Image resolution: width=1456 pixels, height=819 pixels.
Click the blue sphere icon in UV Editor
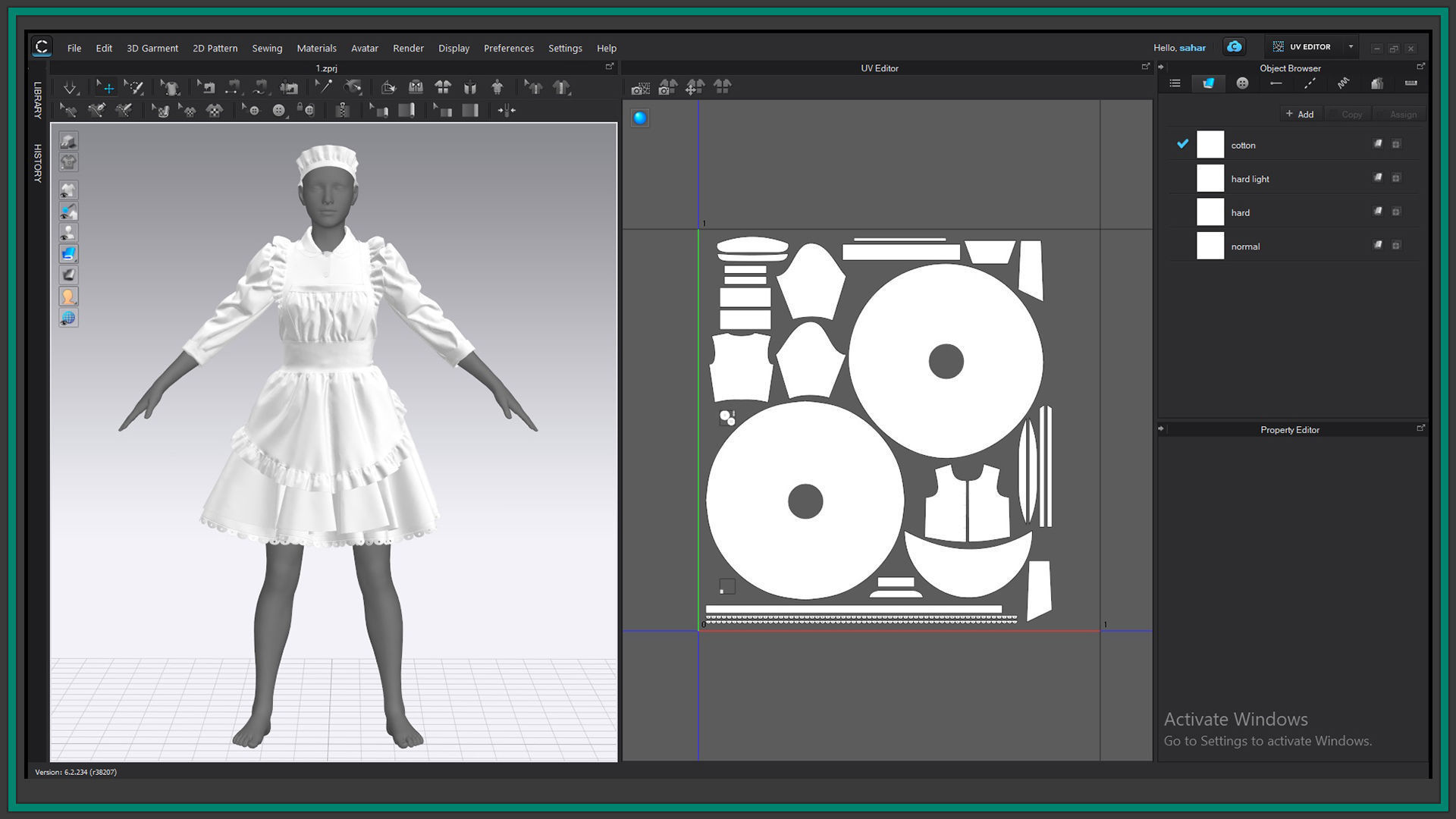[x=640, y=118]
